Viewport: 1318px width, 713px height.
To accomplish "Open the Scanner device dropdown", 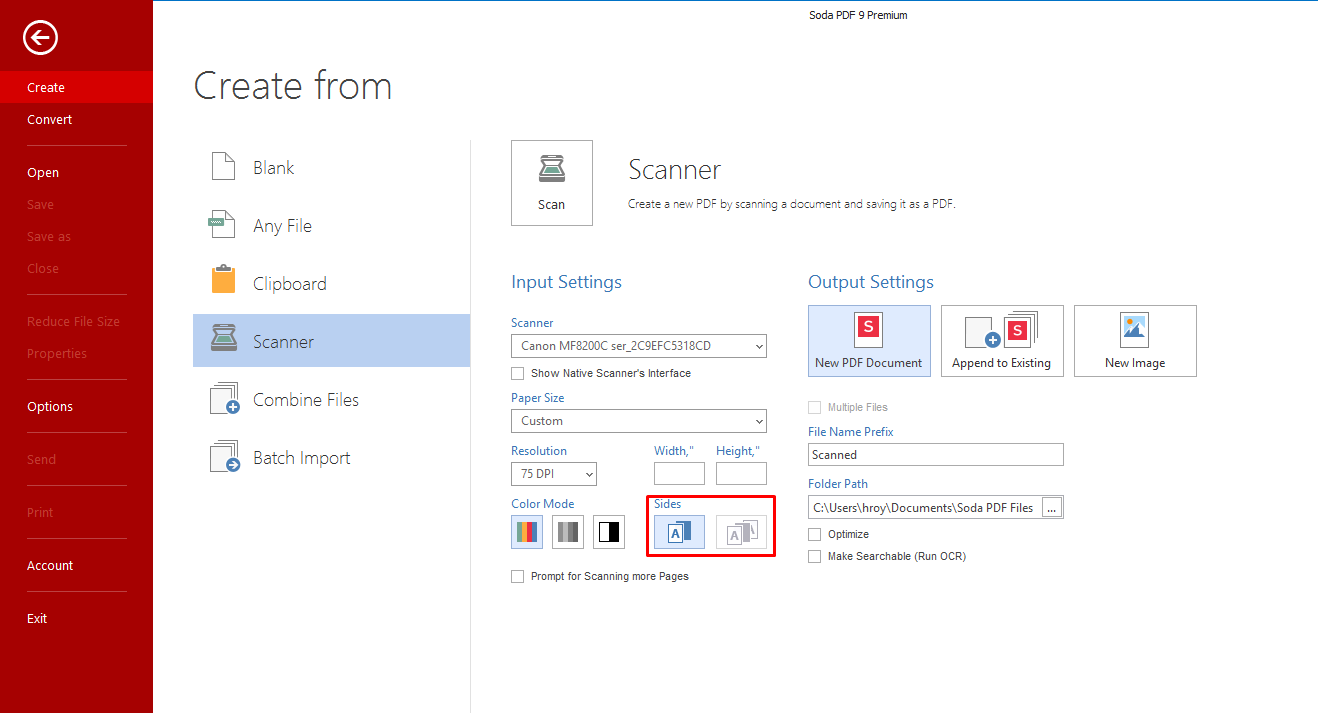I will click(638, 347).
